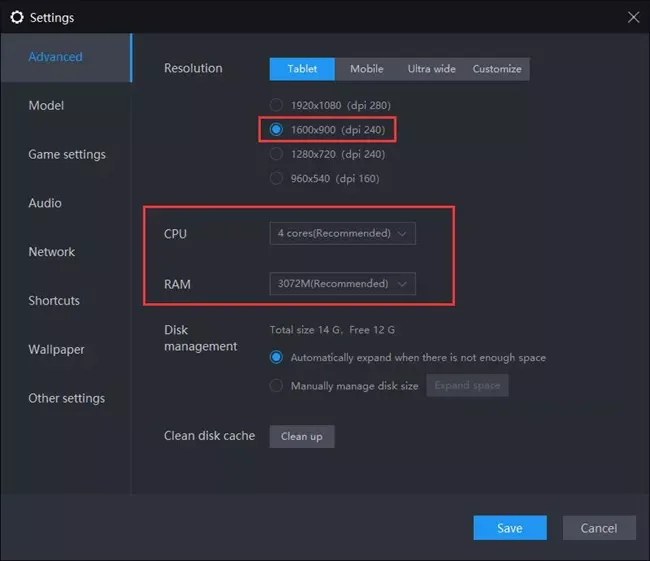Open the RAM size dropdown
Screen dimensions: 650x561
click(x=342, y=284)
